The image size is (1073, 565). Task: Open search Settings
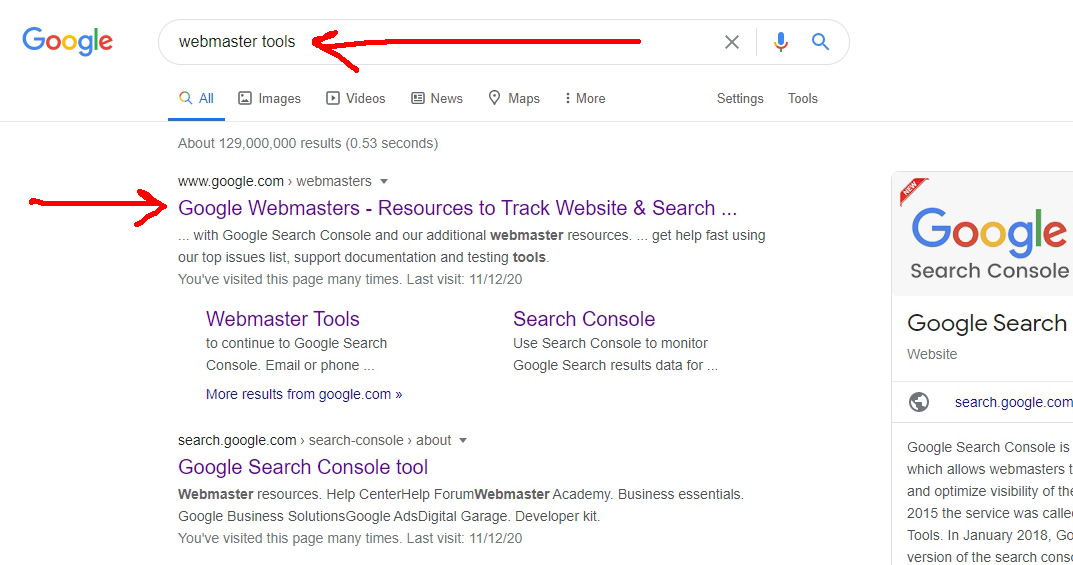point(740,98)
